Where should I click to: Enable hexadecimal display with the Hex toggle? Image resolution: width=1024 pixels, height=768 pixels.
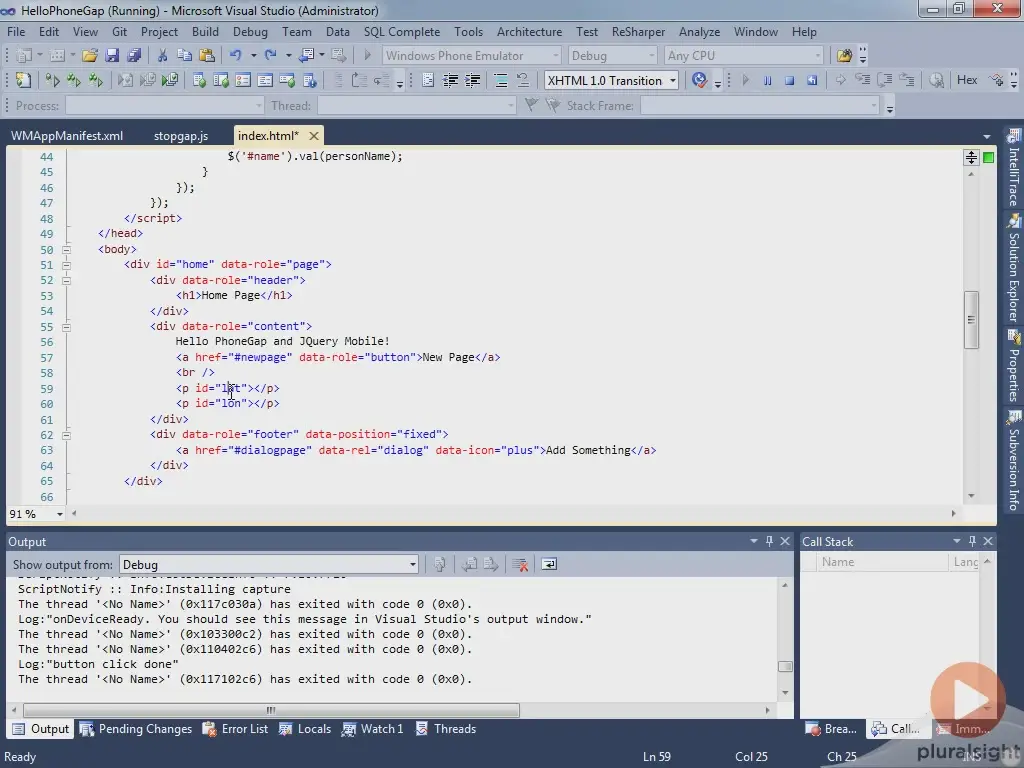[966, 80]
